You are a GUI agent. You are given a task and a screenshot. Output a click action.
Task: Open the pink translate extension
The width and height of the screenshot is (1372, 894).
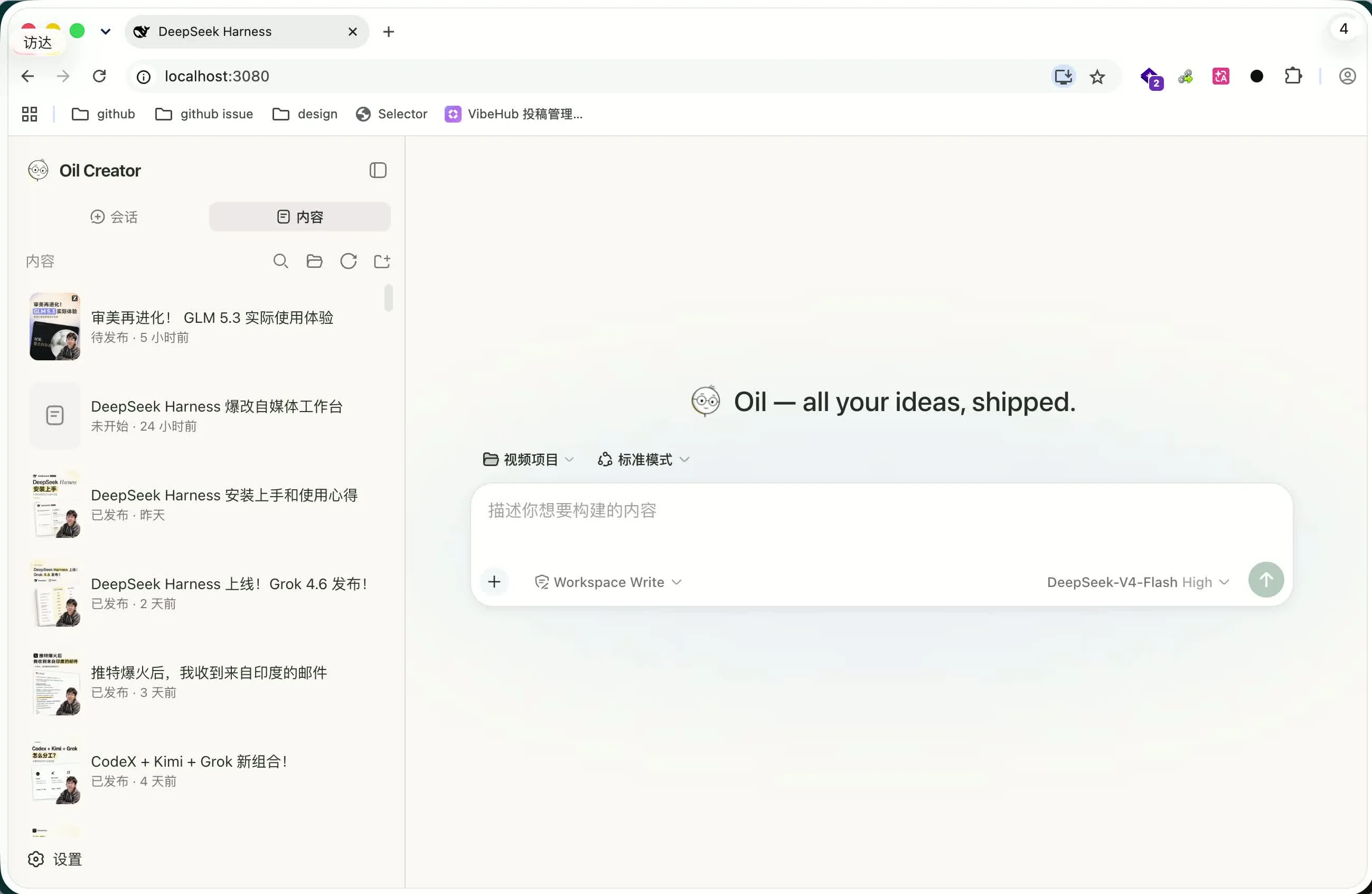1221,76
